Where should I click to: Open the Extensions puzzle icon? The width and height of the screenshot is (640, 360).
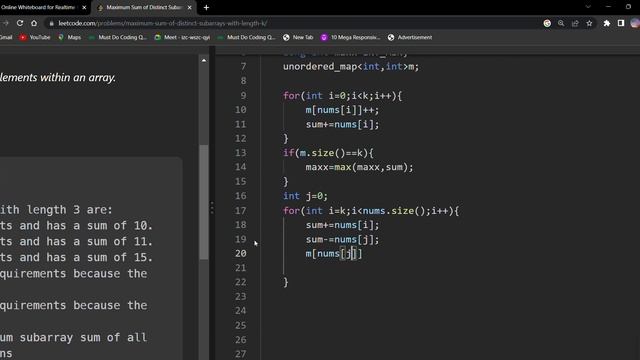pyautogui.click(x=607, y=23)
